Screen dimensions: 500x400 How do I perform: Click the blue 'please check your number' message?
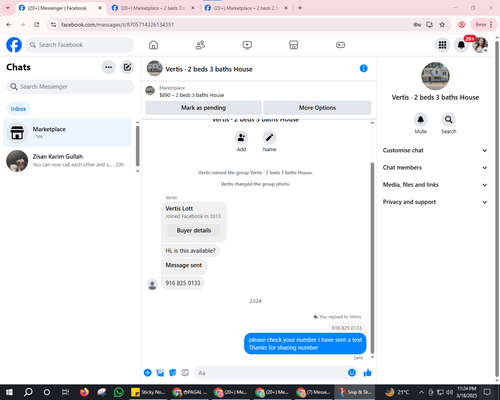(305, 344)
